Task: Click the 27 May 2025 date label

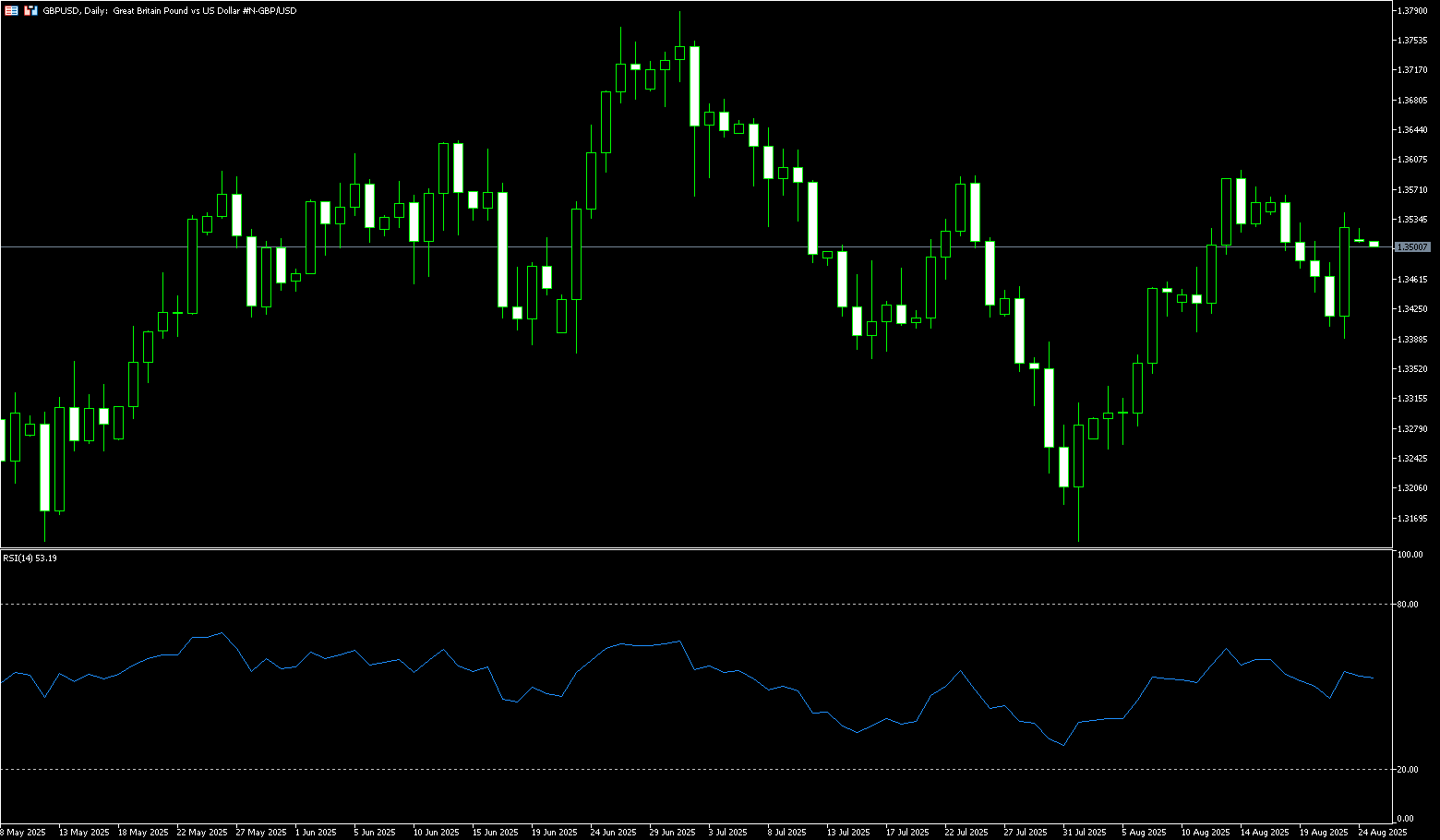Action: [261, 833]
